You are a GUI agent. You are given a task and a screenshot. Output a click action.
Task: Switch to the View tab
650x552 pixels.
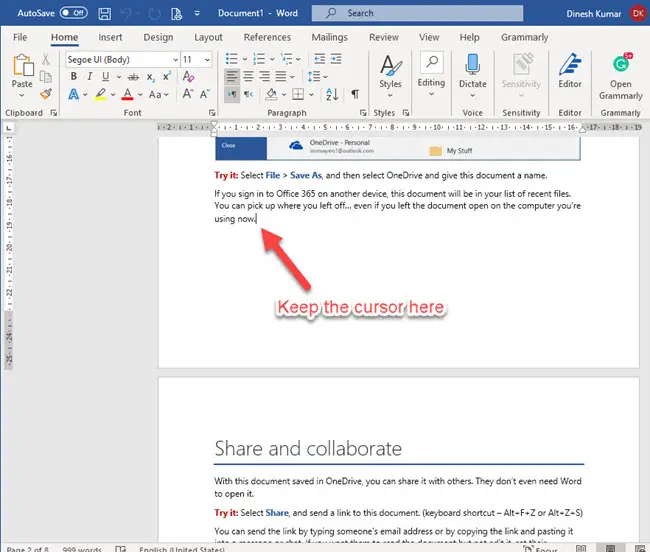[x=429, y=37]
